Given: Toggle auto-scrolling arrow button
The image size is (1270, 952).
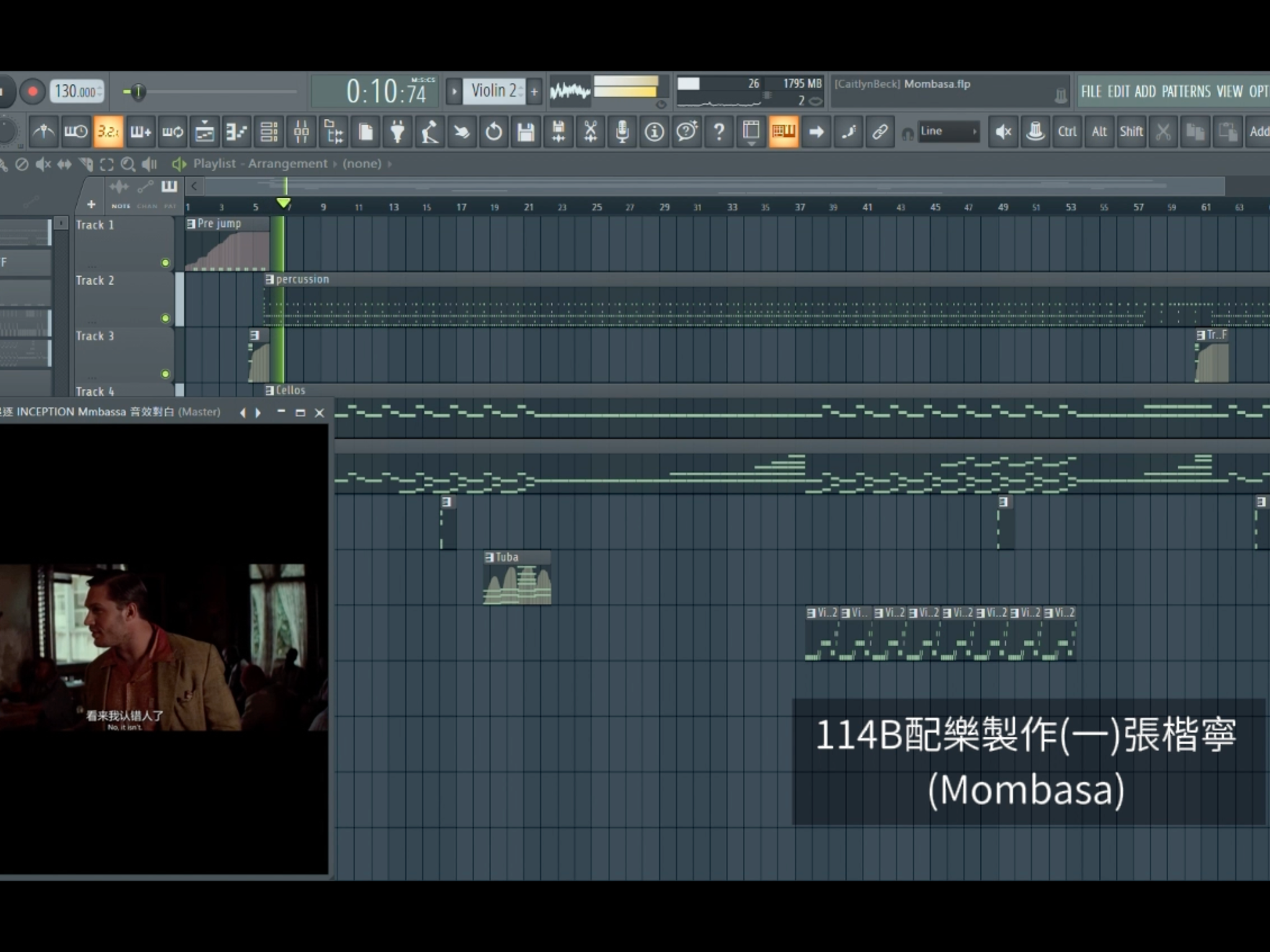Looking at the screenshot, I should tap(816, 131).
